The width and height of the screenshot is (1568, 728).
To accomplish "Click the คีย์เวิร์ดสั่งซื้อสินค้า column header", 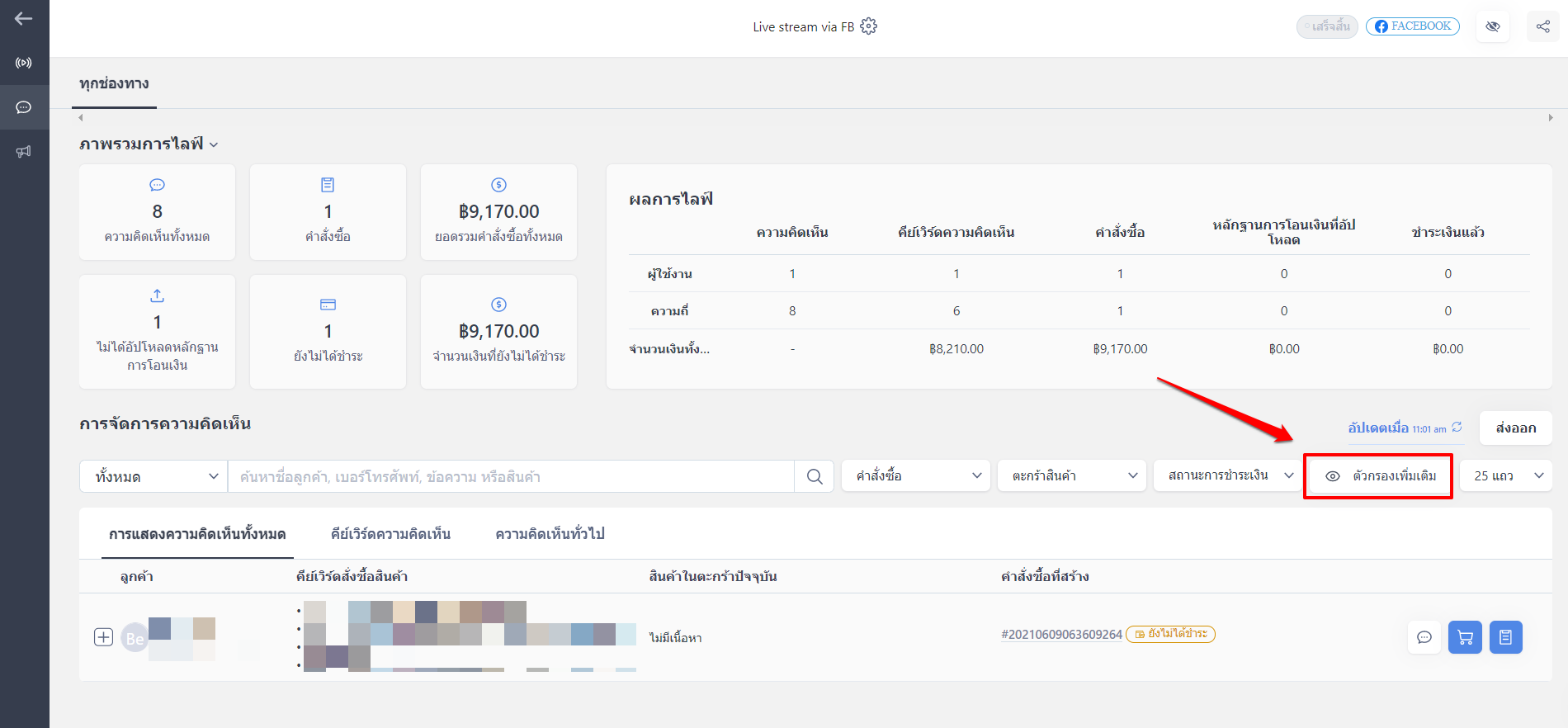I will tap(352, 576).
